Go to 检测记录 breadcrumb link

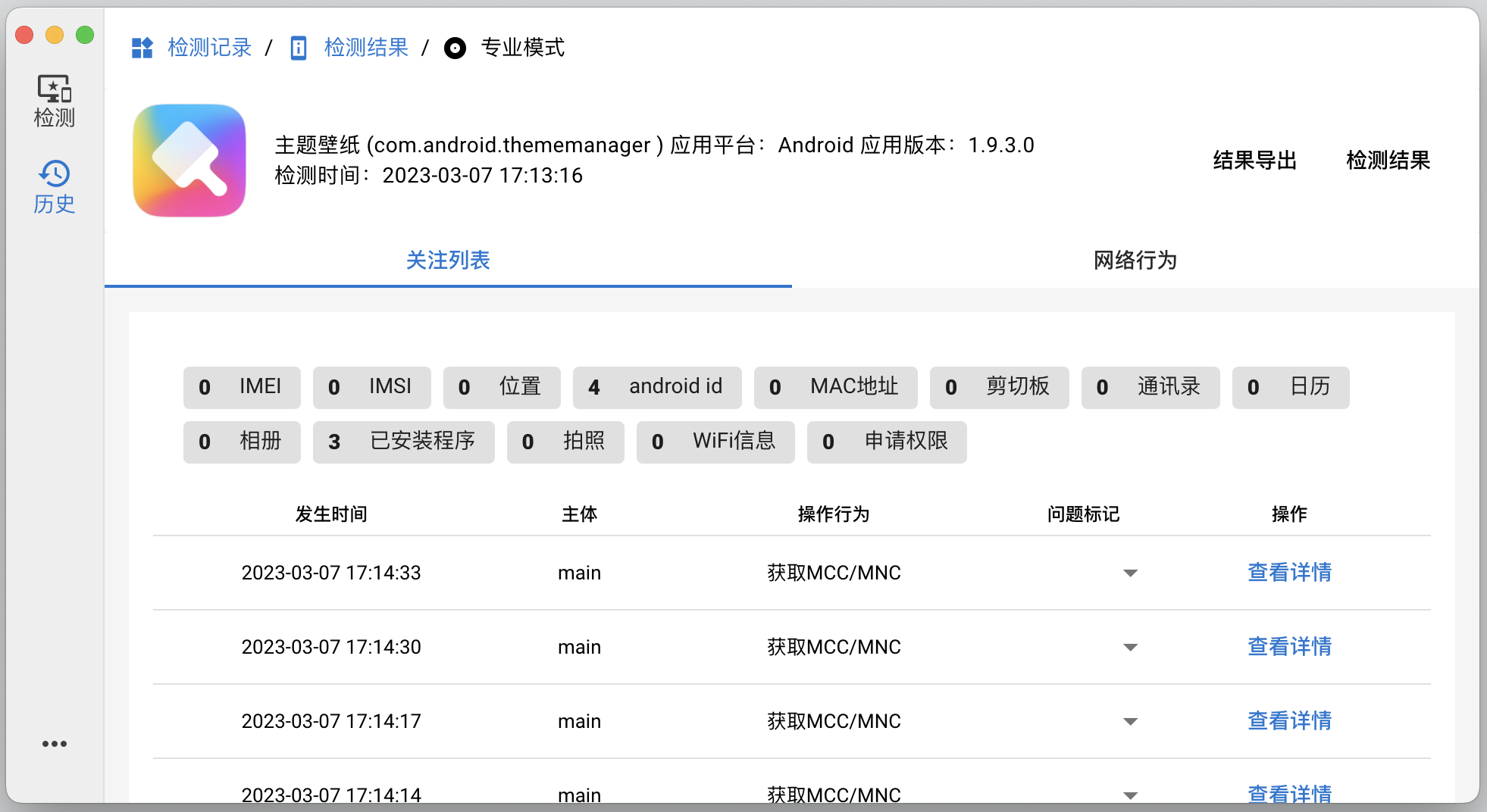[x=210, y=48]
